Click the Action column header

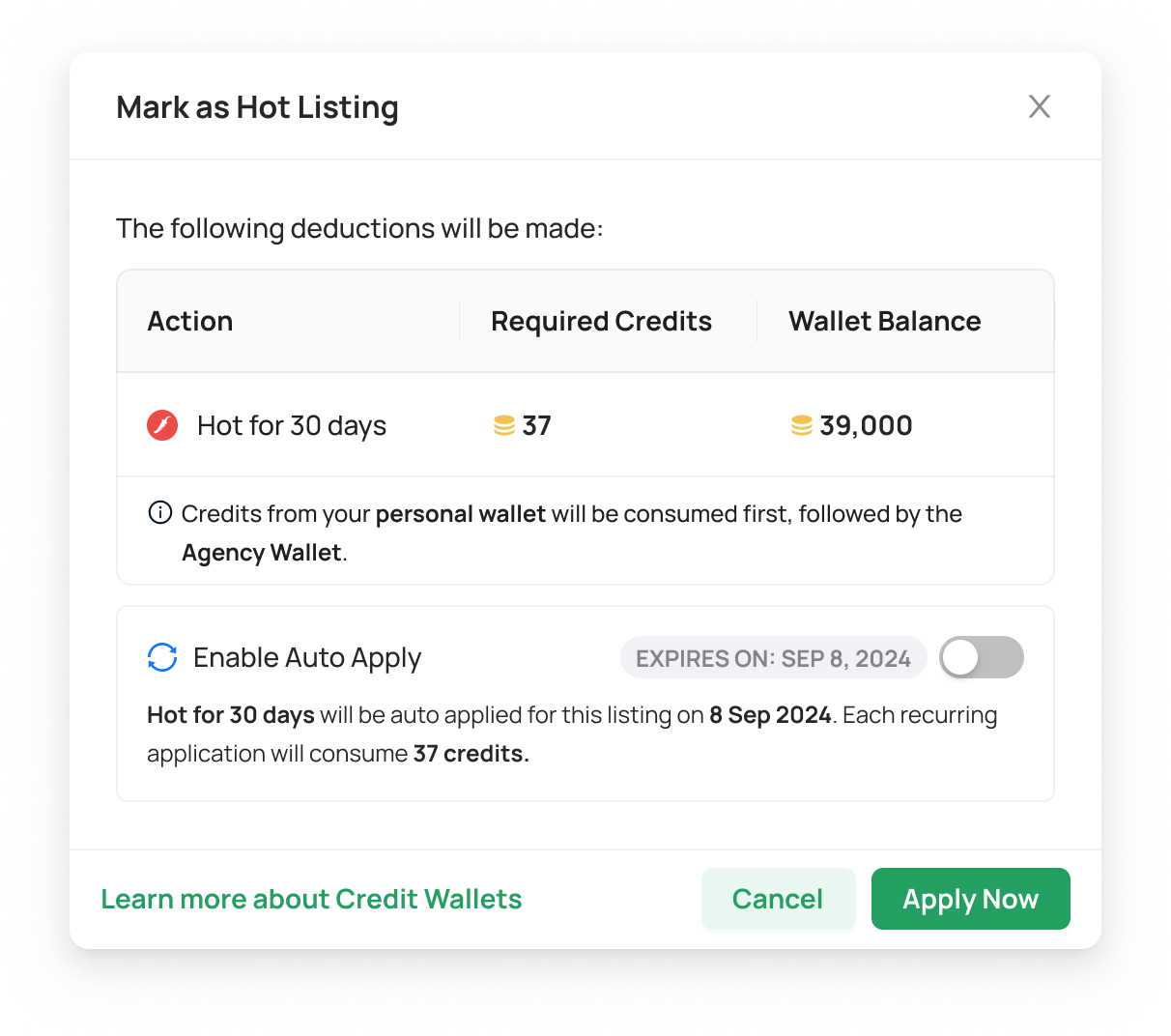[190, 321]
